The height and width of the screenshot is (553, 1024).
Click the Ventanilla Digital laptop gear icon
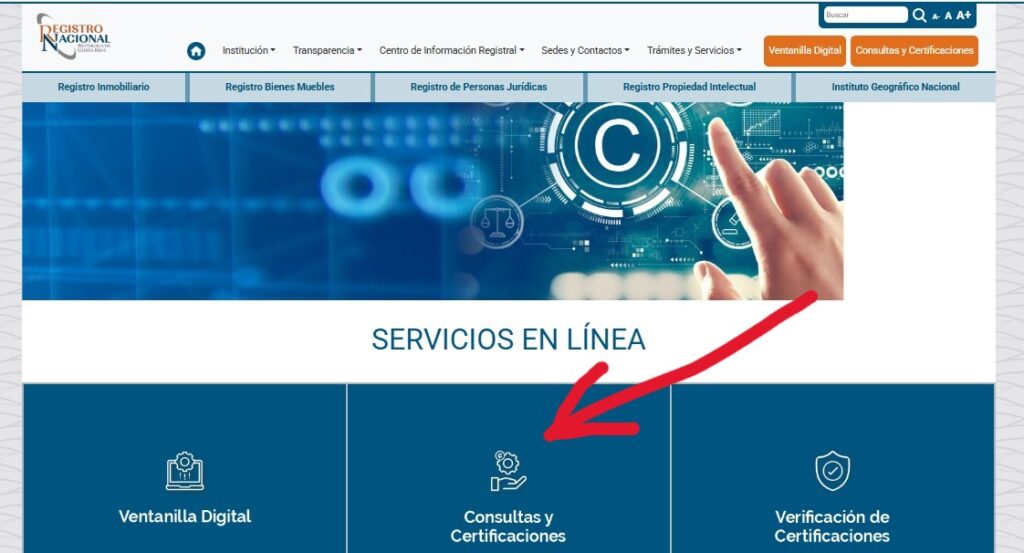[x=185, y=471]
